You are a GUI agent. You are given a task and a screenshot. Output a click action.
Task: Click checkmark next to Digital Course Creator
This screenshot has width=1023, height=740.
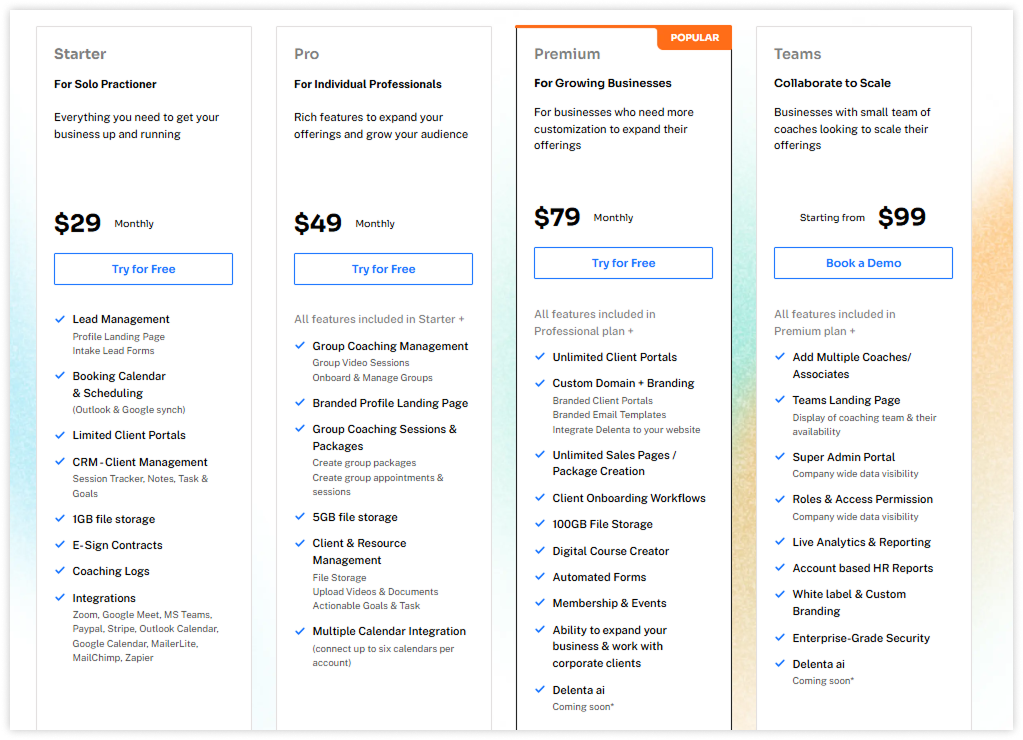540,550
